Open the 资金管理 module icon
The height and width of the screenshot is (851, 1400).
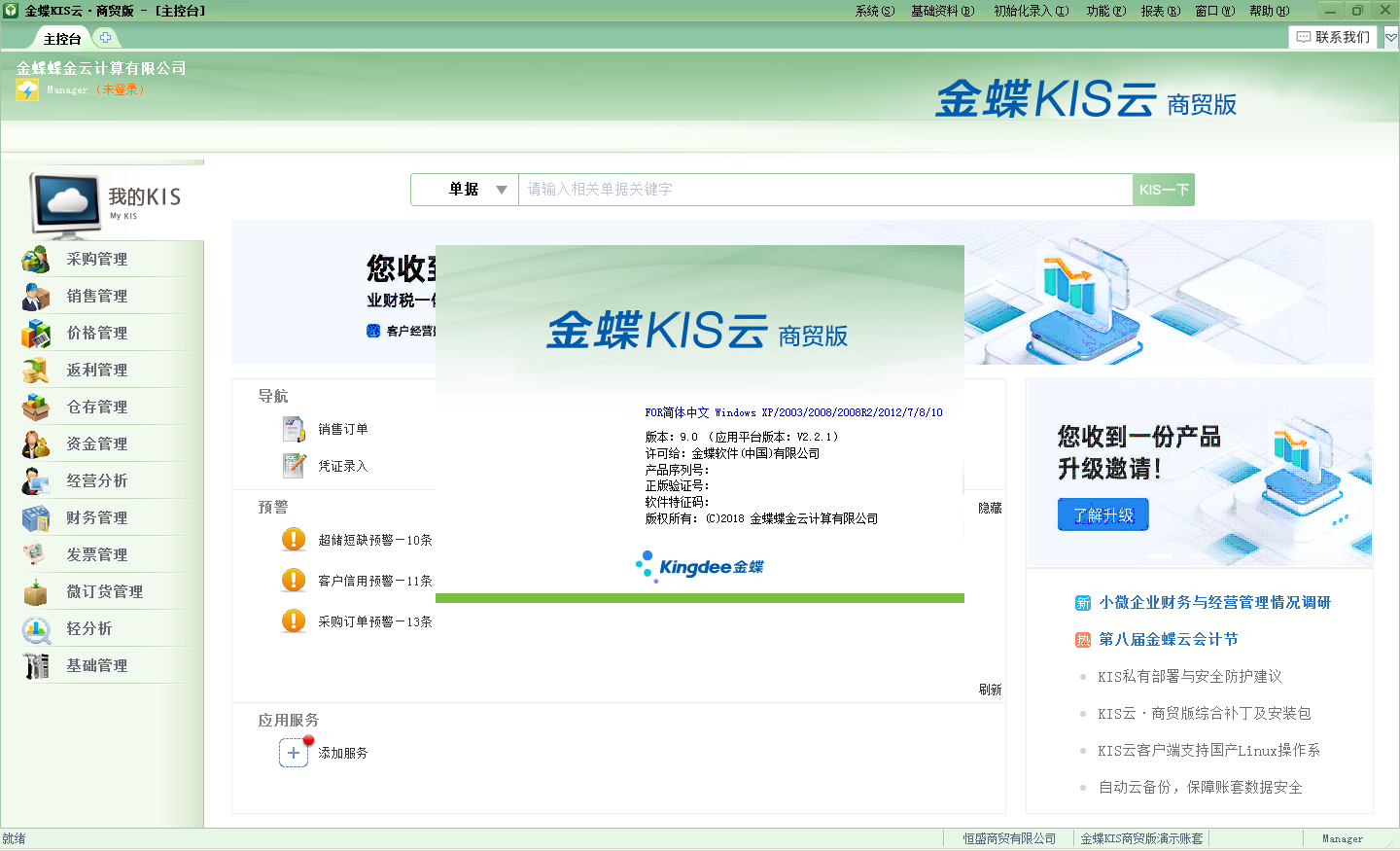36,444
